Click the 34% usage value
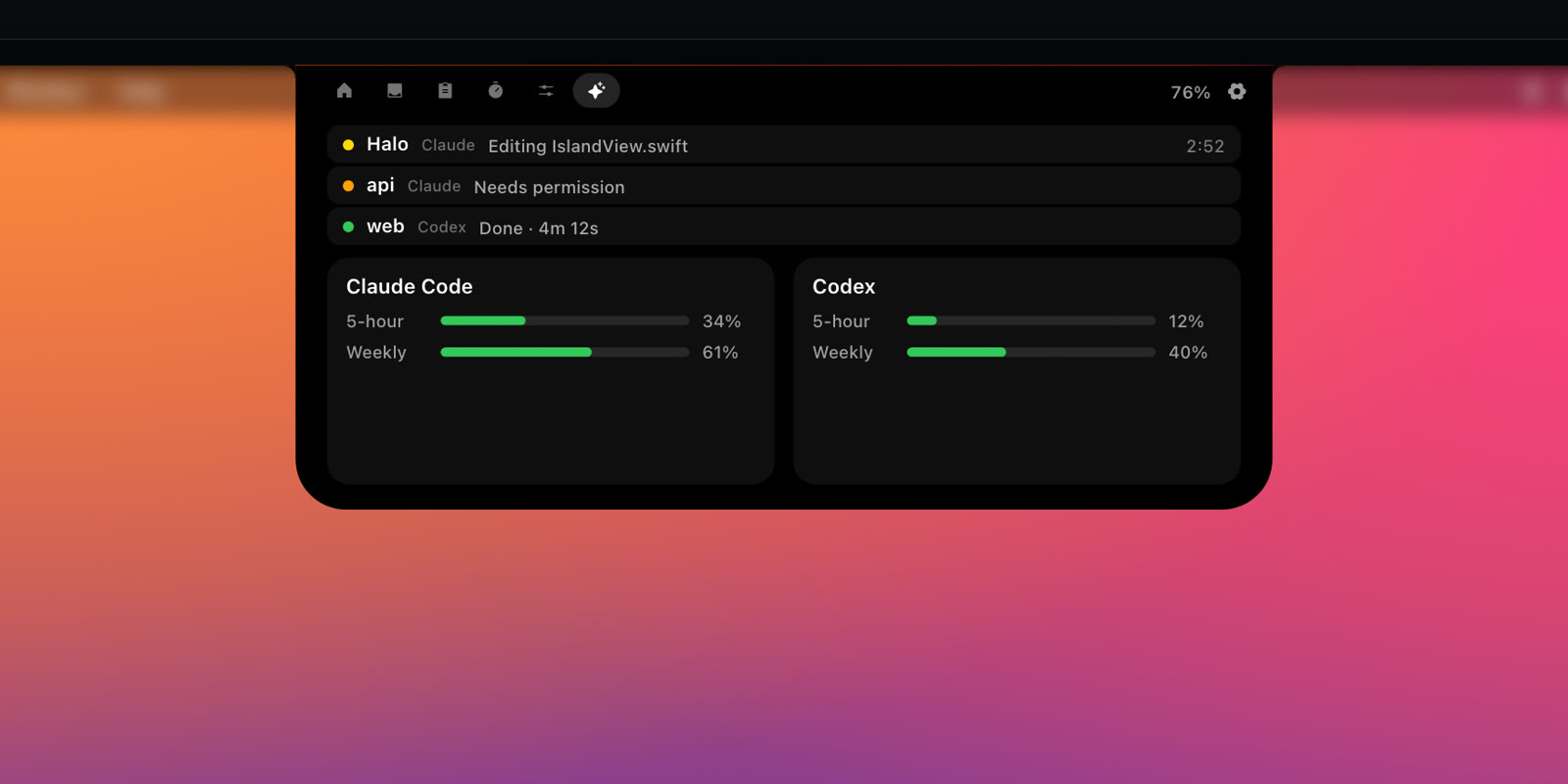The width and height of the screenshot is (1568, 784). pos(721,321)
